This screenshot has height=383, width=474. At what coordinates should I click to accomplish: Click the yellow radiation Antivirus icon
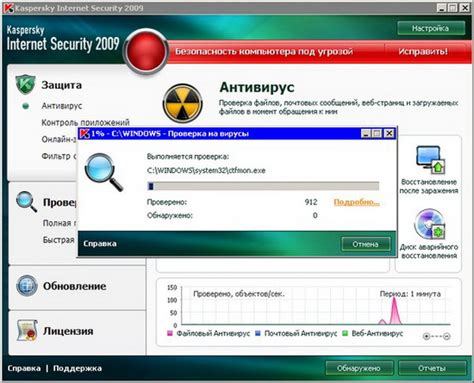pyautogui.click(x=182, y=103)
